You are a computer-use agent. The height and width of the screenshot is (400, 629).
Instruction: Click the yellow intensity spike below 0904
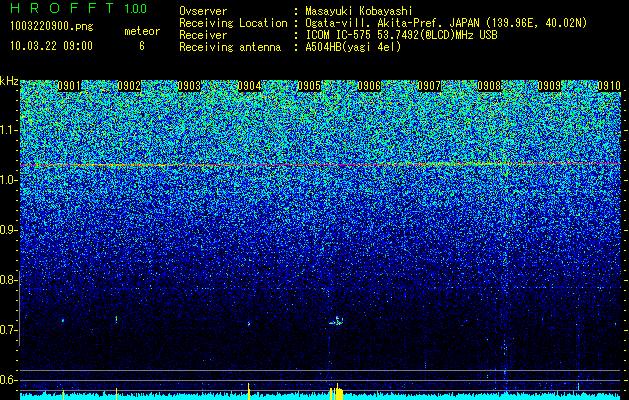[249, 391]
